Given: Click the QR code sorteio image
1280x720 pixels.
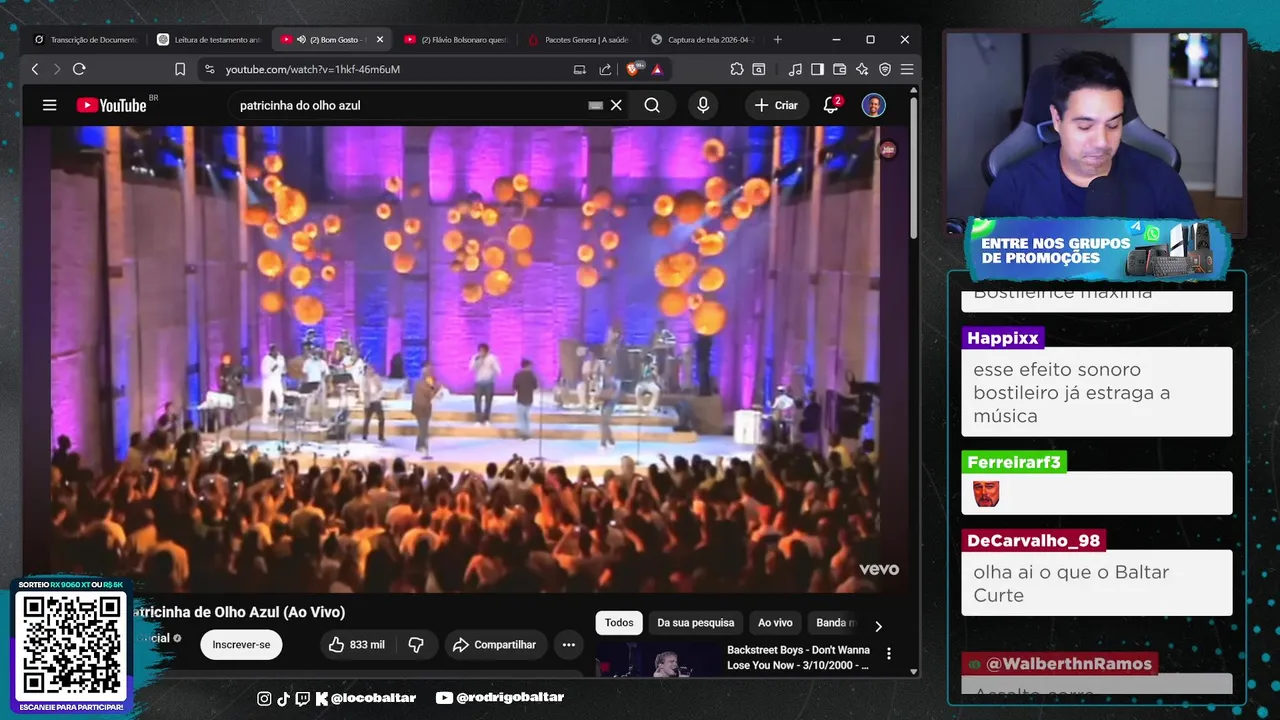Looking at the screenshot, I should [71, 645].
